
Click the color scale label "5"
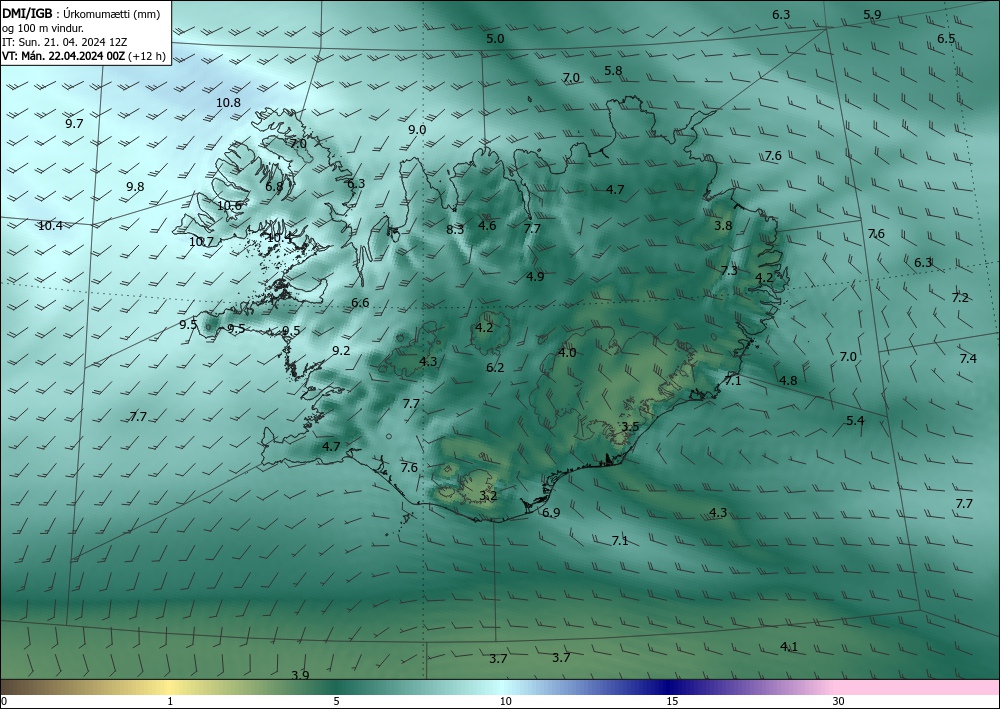pos(336,701)
